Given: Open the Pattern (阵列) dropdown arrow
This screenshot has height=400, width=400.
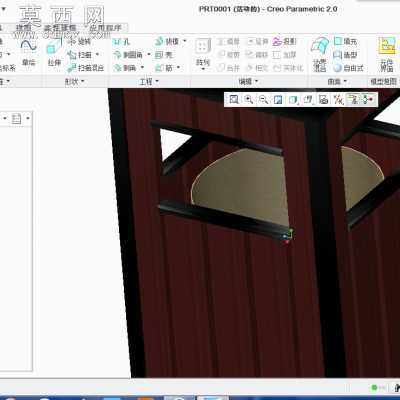Looking at the screenshot, I should [203, 69].
